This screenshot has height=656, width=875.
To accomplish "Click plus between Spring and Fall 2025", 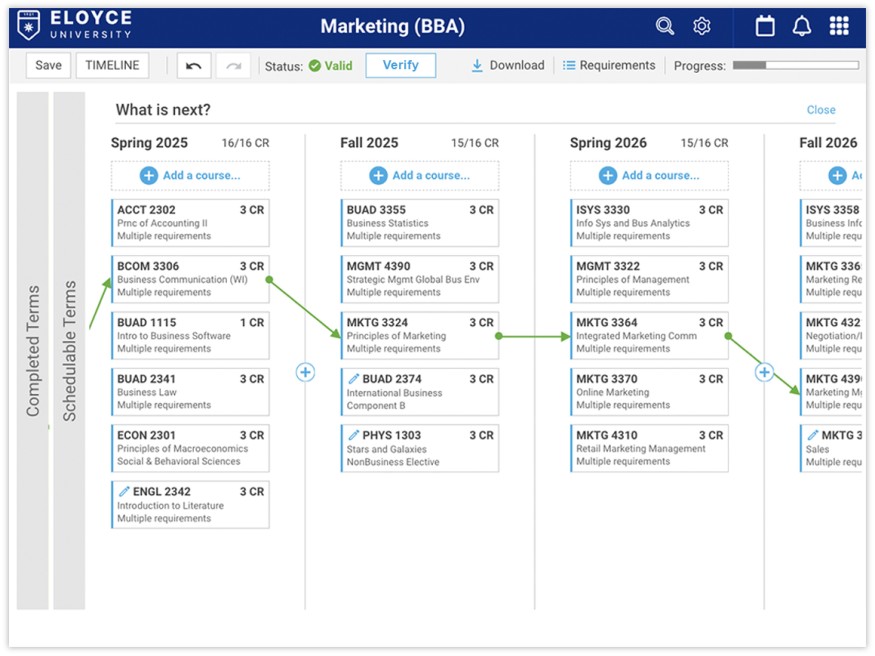I will (305, 372).
